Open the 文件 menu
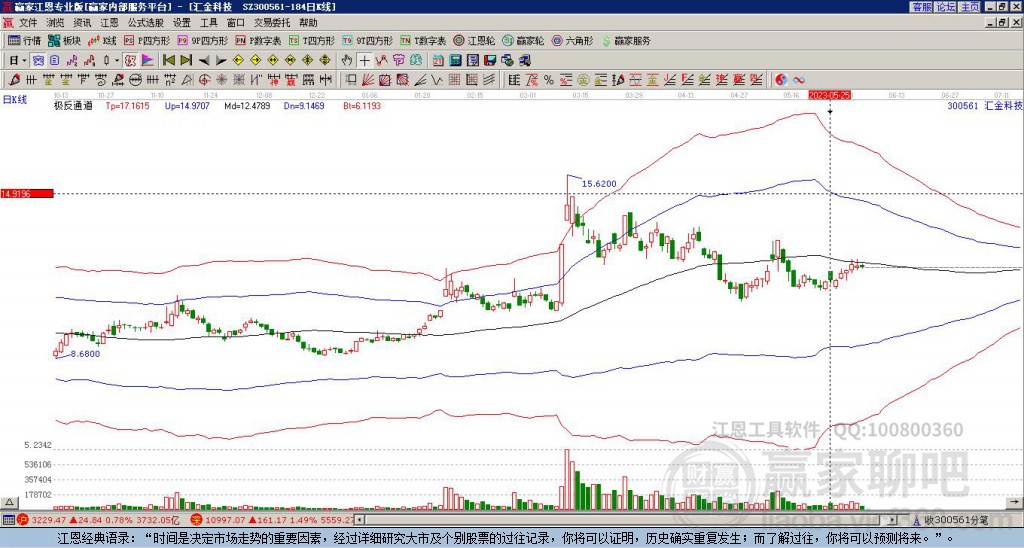 click(x=28, y=23)
